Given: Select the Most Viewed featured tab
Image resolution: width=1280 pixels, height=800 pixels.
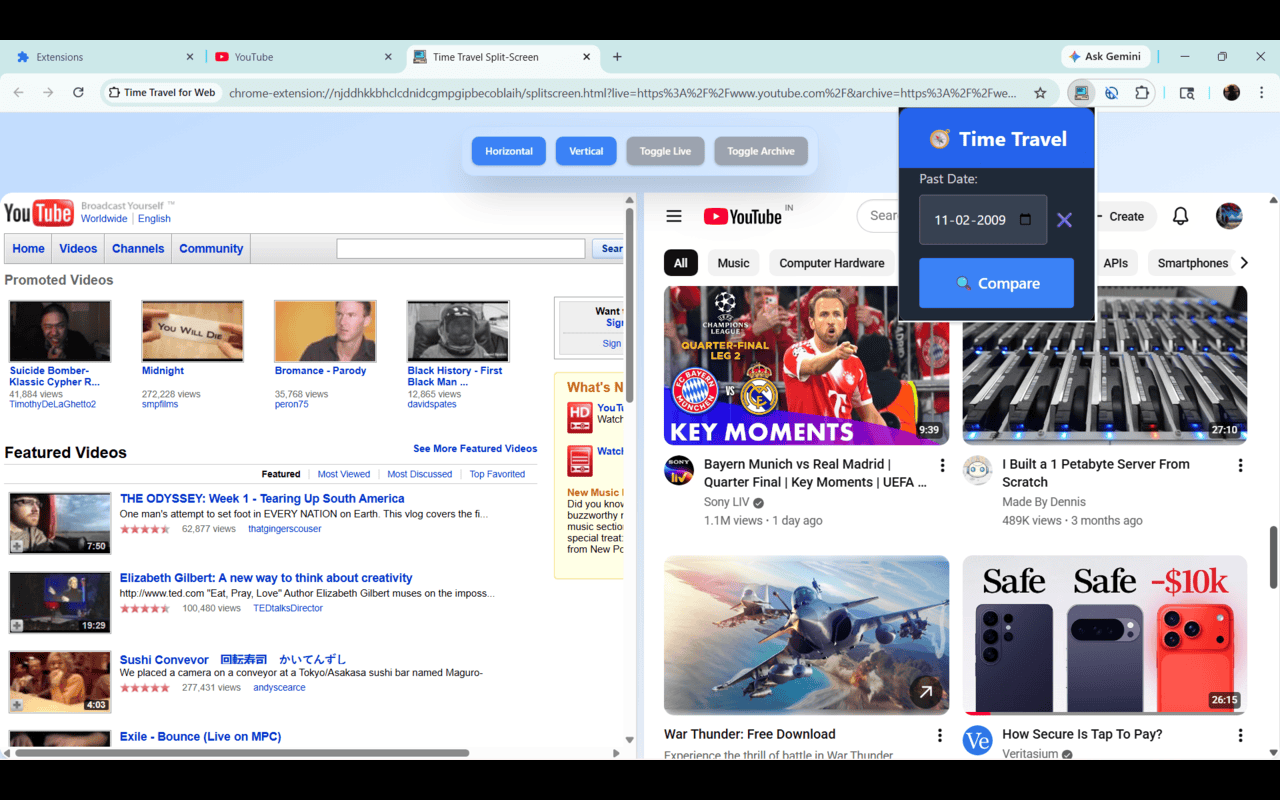Looking at the screenshot, I should 344,474.
